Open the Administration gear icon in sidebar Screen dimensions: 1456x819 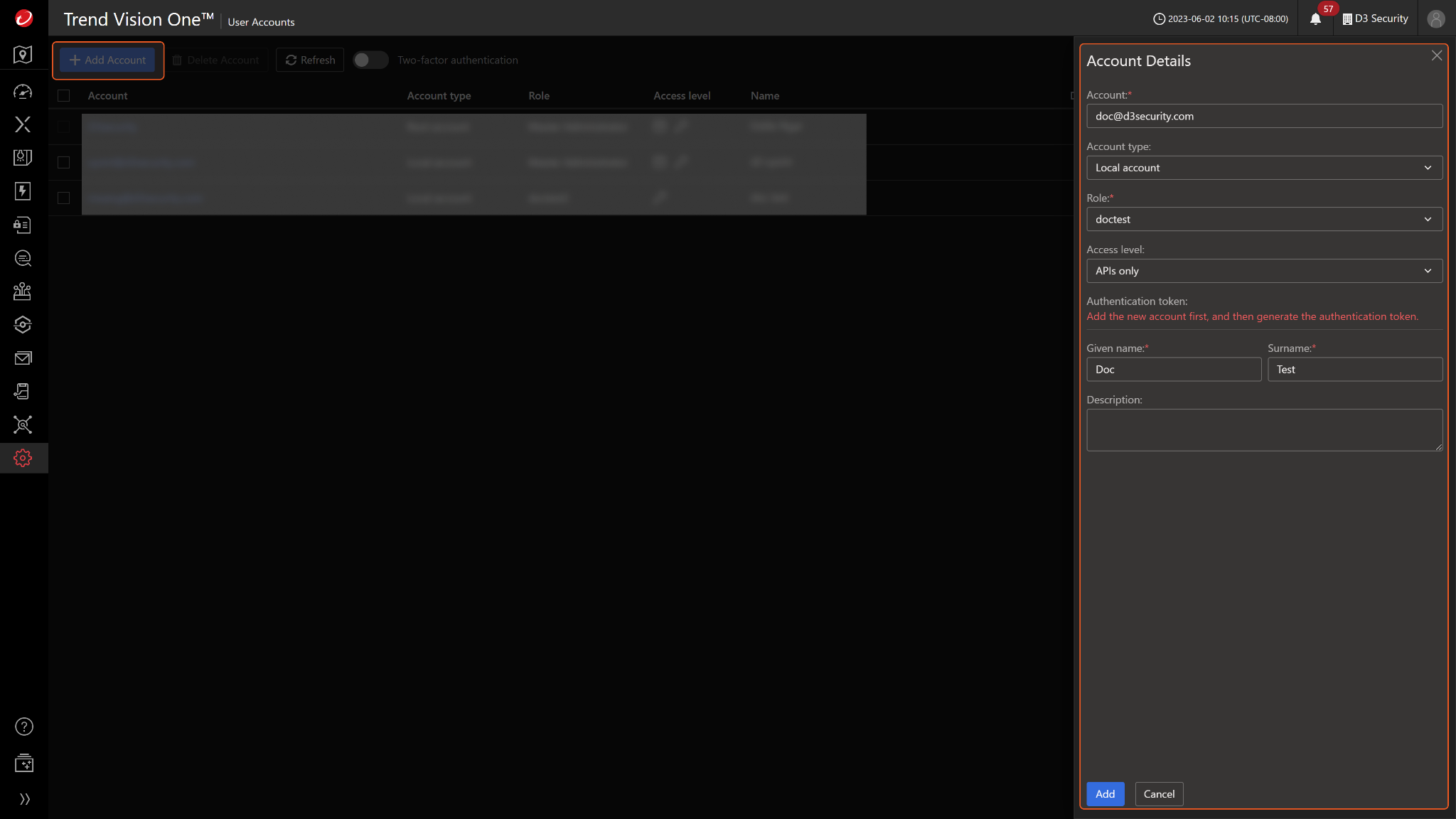tap(23, 459)
